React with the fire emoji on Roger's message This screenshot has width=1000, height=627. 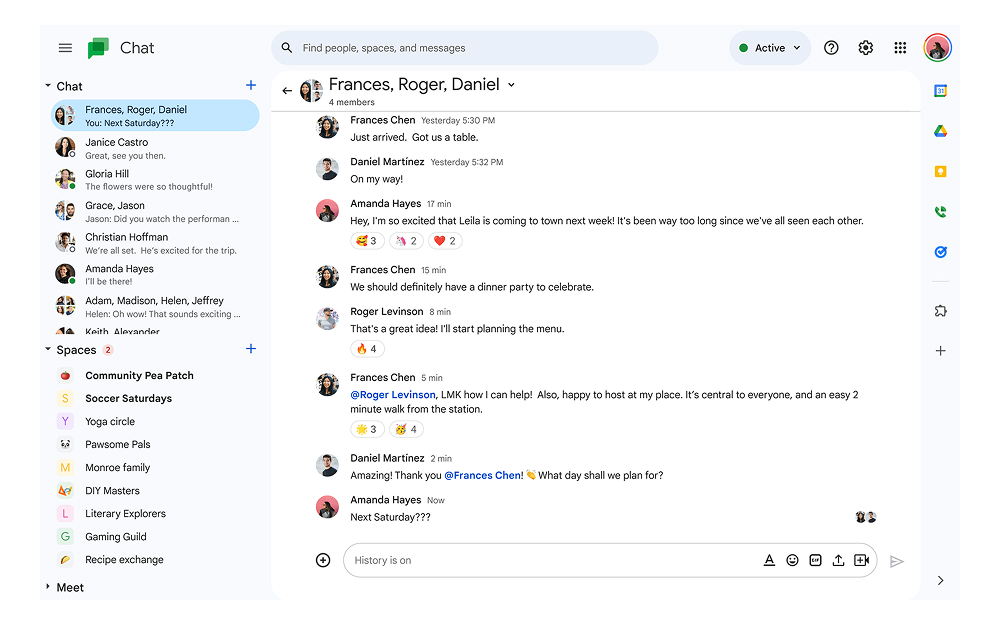coord(367,348)
